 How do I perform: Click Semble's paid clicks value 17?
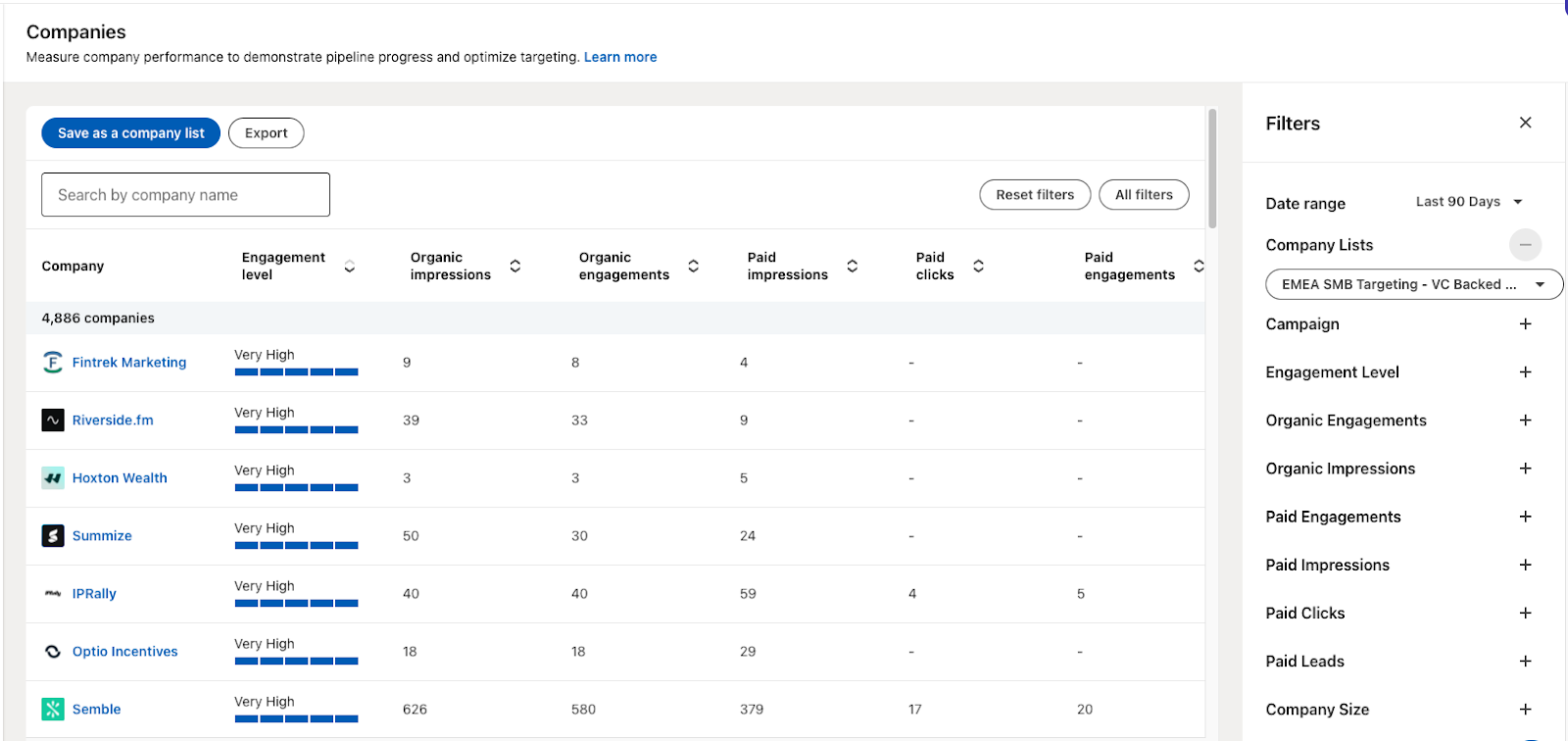pos(914,710)
